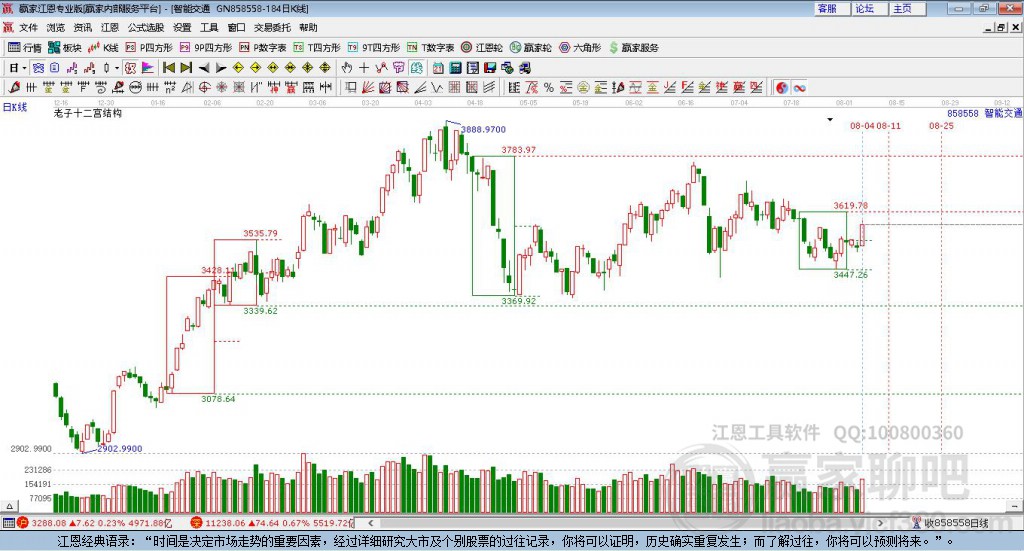1024x551 pixels.
Task: Click the scrollbar right arrow
Action: (x=880, y=522)
